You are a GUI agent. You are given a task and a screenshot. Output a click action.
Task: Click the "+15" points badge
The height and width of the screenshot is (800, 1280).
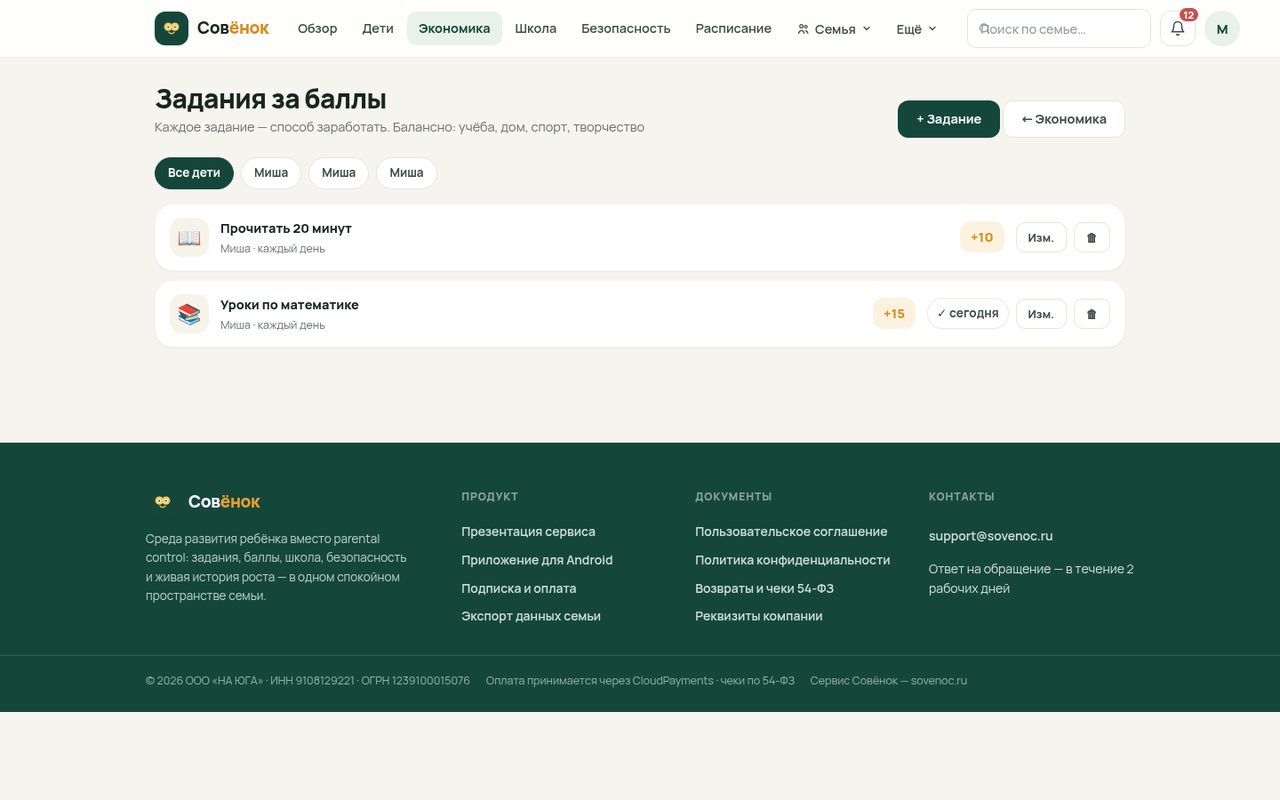tap(894, 314)
